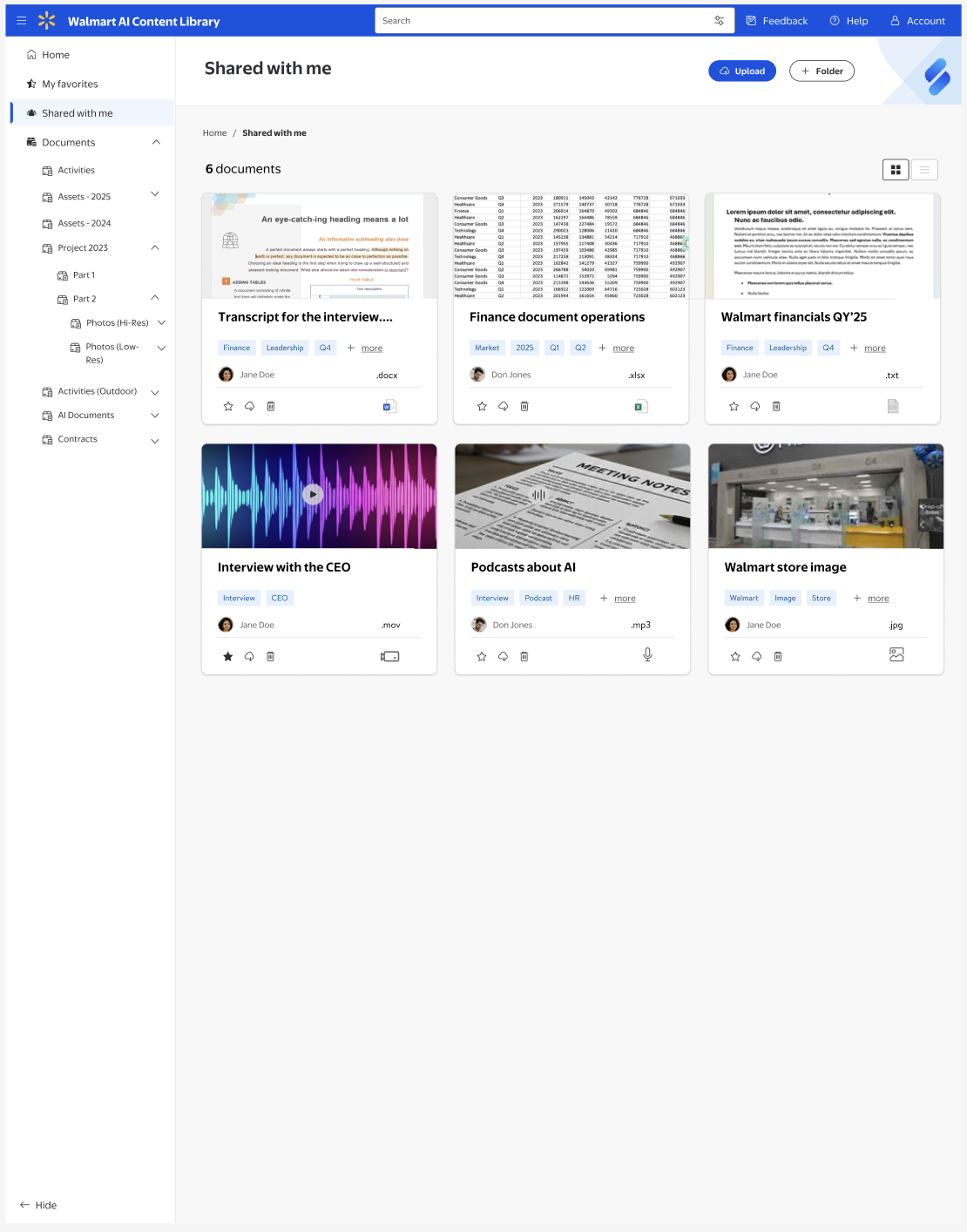Download the Transcript for the interview document
Image resolution: width=967 pixels, height=1232 pixels.
coord(249,406)
